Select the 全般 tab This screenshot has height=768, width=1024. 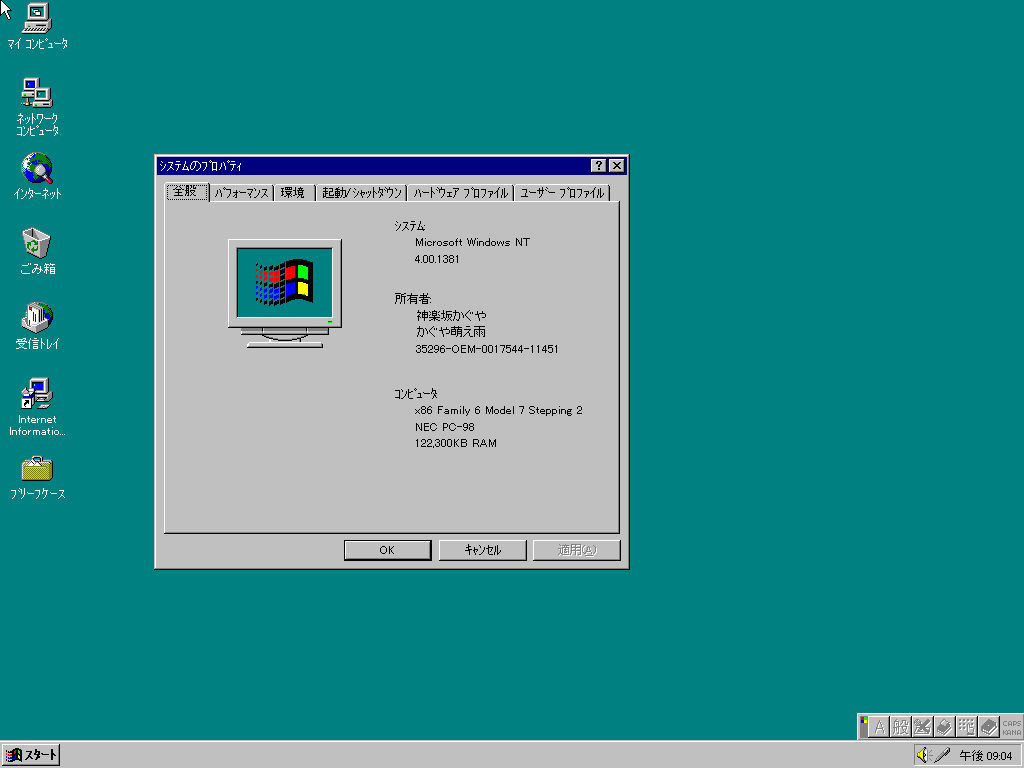tap(187, 191)
